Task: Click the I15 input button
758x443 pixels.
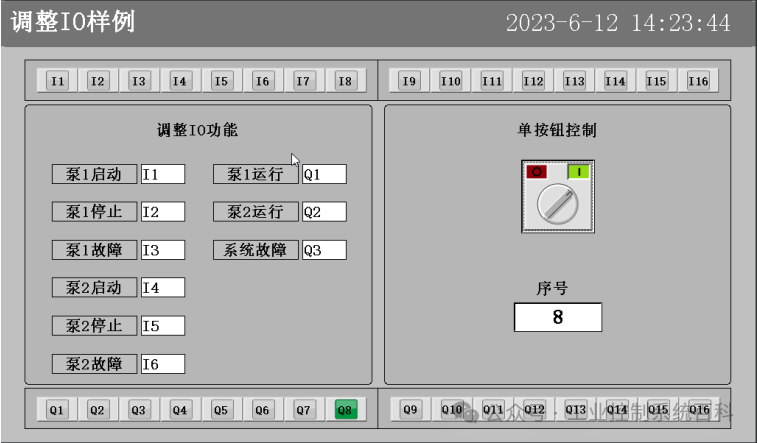Action: pyautogui.click(x=656, y=81)
